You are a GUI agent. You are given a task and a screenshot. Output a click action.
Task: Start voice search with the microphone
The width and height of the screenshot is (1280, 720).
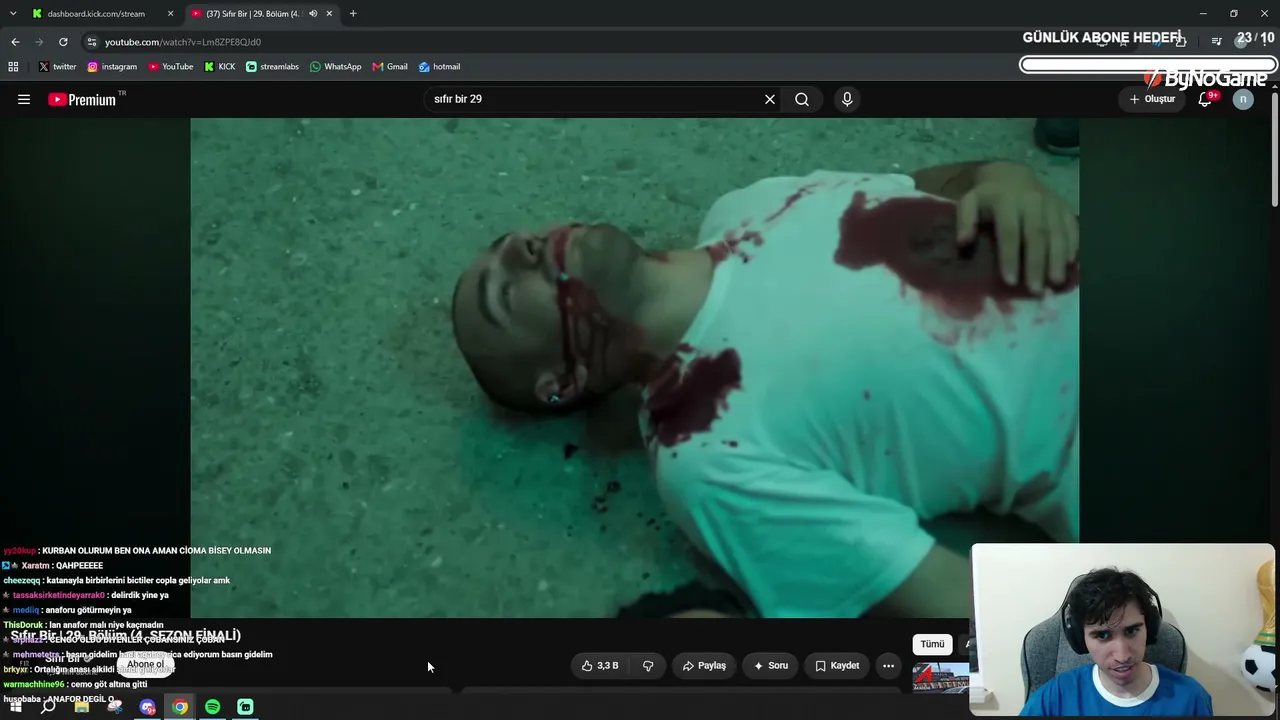(x=847, y=99)
